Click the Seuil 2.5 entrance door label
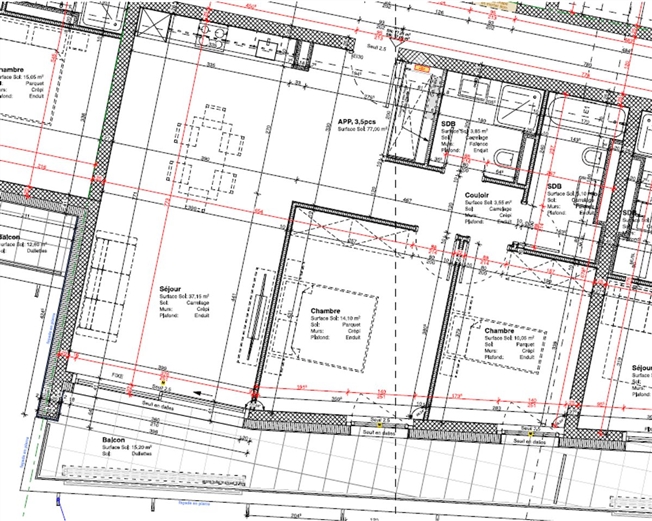 coord(377,47)
